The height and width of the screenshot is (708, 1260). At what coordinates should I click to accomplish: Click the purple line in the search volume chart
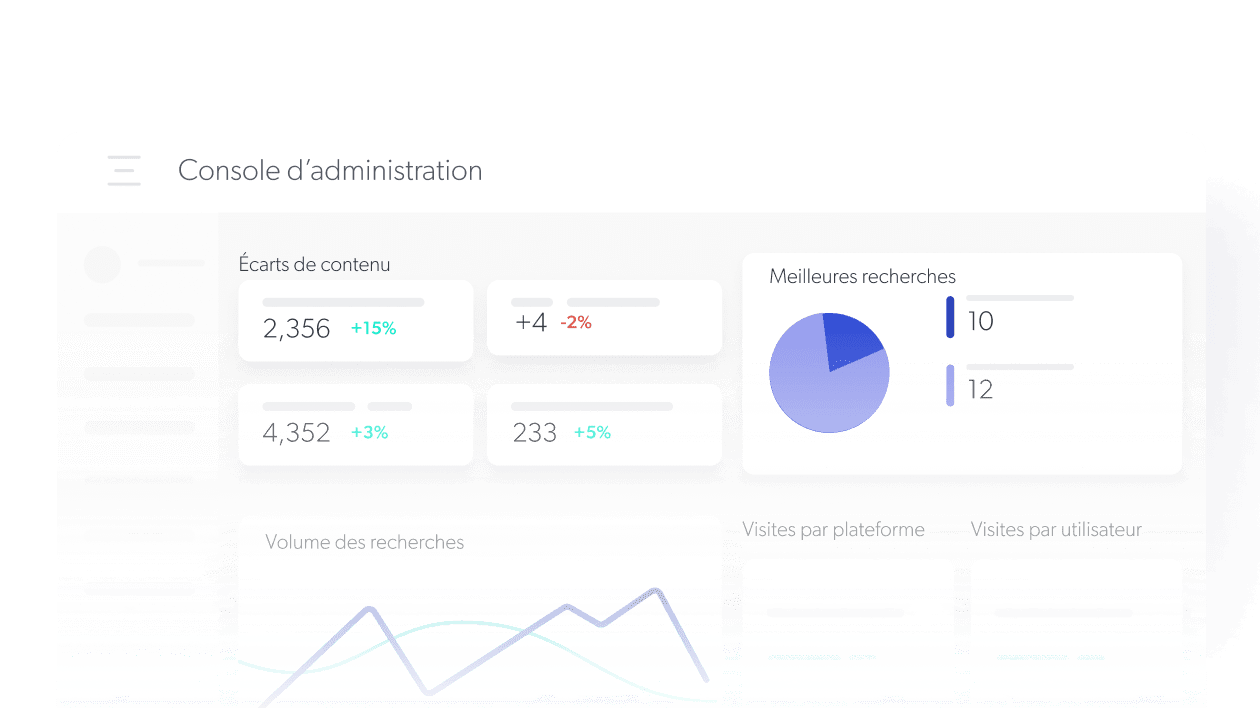click(486, 648)
